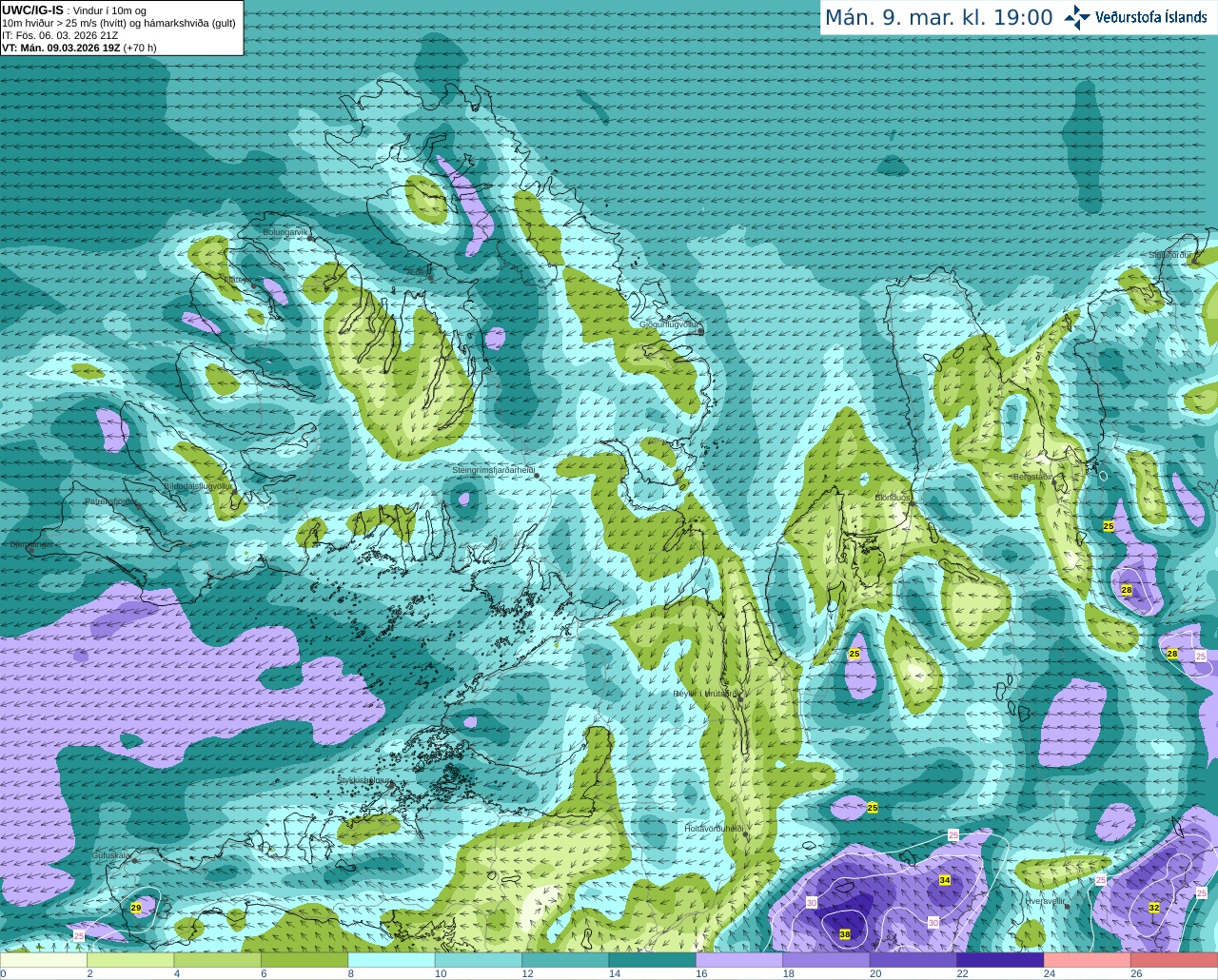Click the Stykkishólmur place label
The width and height of the screenshot is (1218, 980).
tap(363, 780)
